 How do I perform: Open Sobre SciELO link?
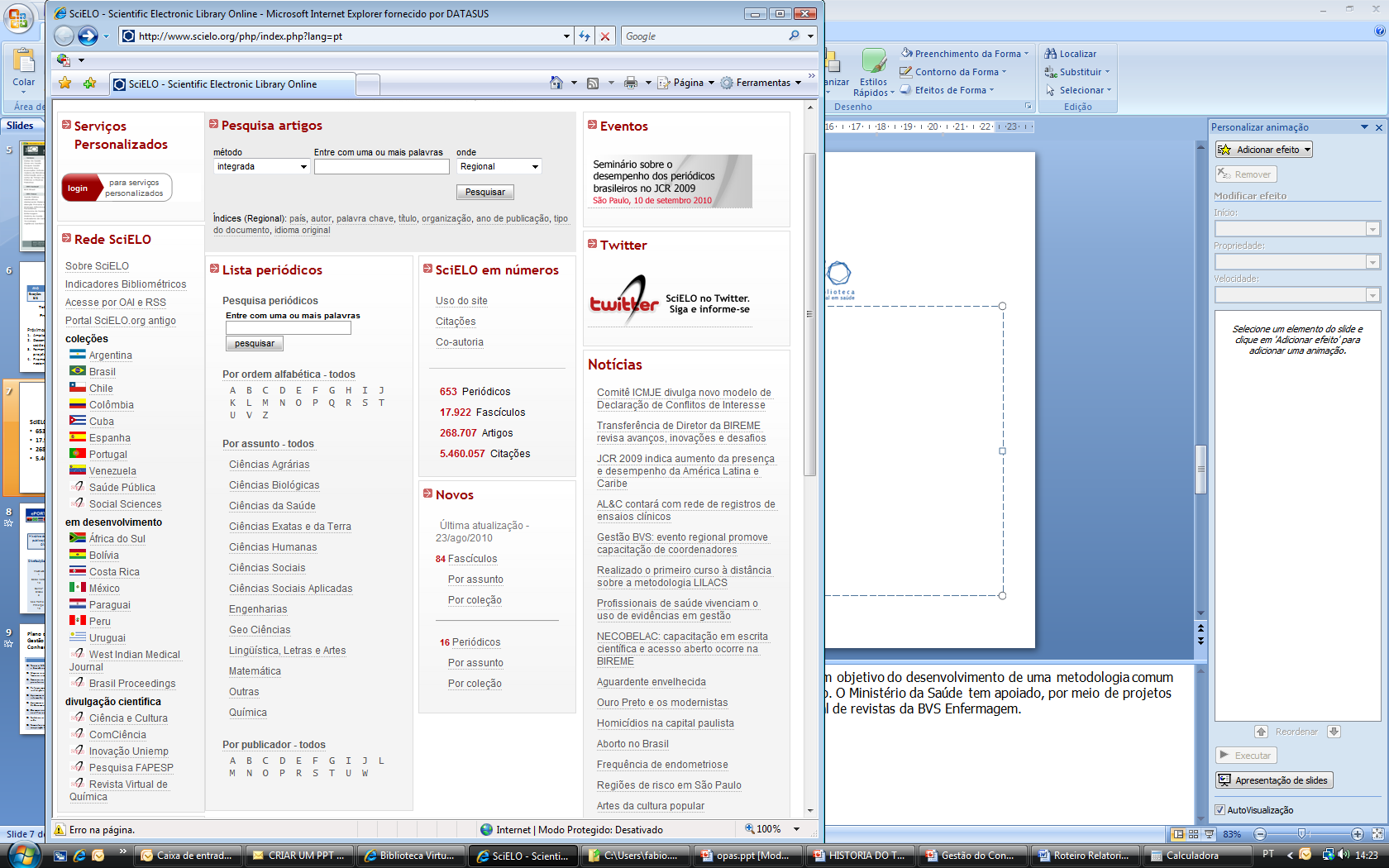[97, 266]
